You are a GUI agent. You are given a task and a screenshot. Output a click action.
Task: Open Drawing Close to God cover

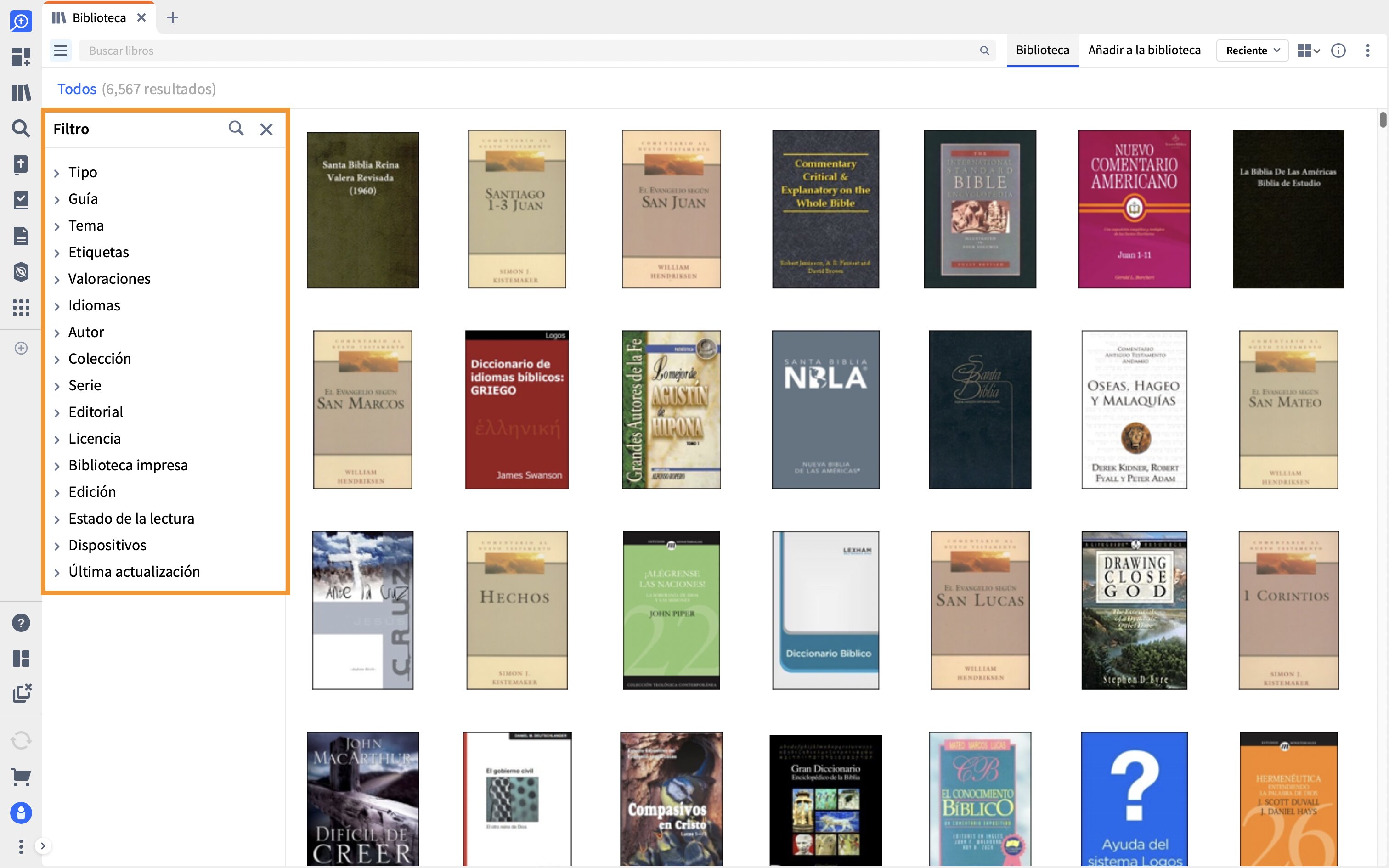(x=1134, y=610)
